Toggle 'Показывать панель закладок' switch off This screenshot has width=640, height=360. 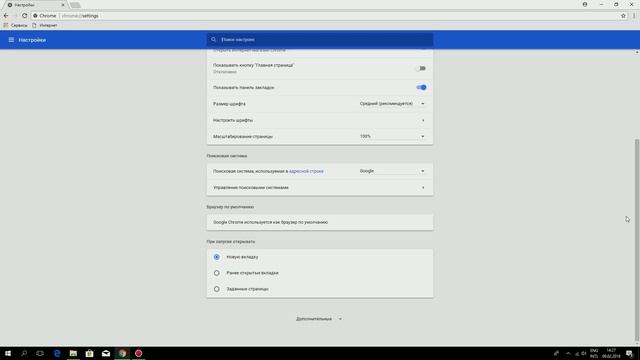click(x=421, y=87)
